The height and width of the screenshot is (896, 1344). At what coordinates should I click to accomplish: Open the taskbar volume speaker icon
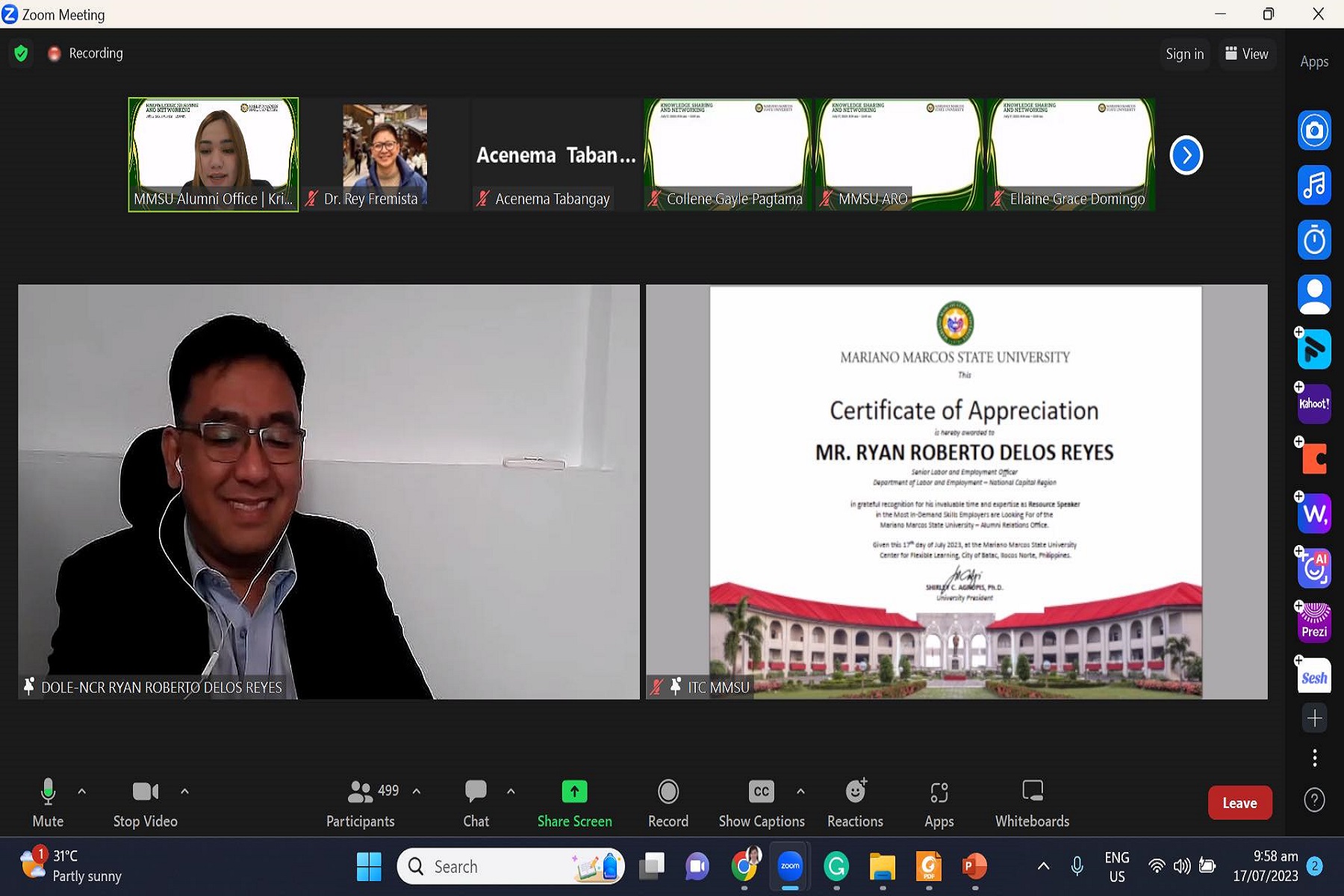[x=1181, y=866]
